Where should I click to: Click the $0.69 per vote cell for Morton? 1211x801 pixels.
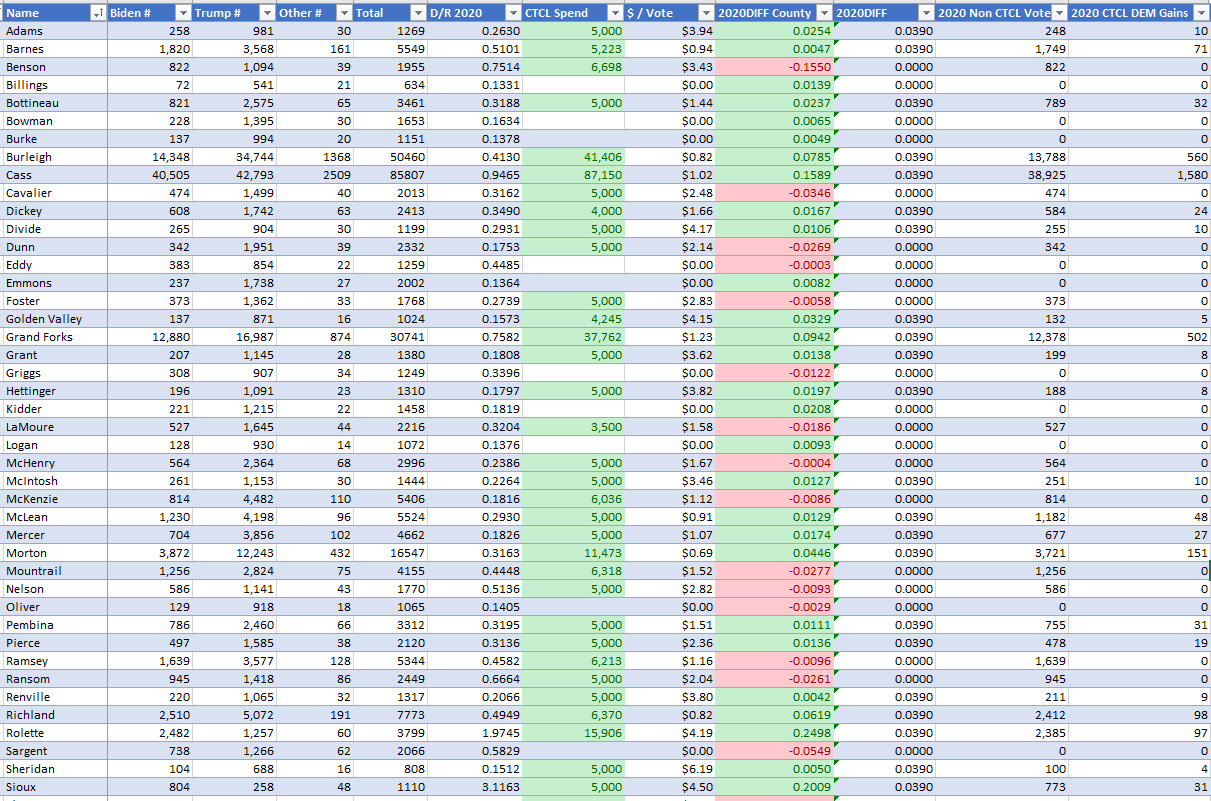coord(671,553)
